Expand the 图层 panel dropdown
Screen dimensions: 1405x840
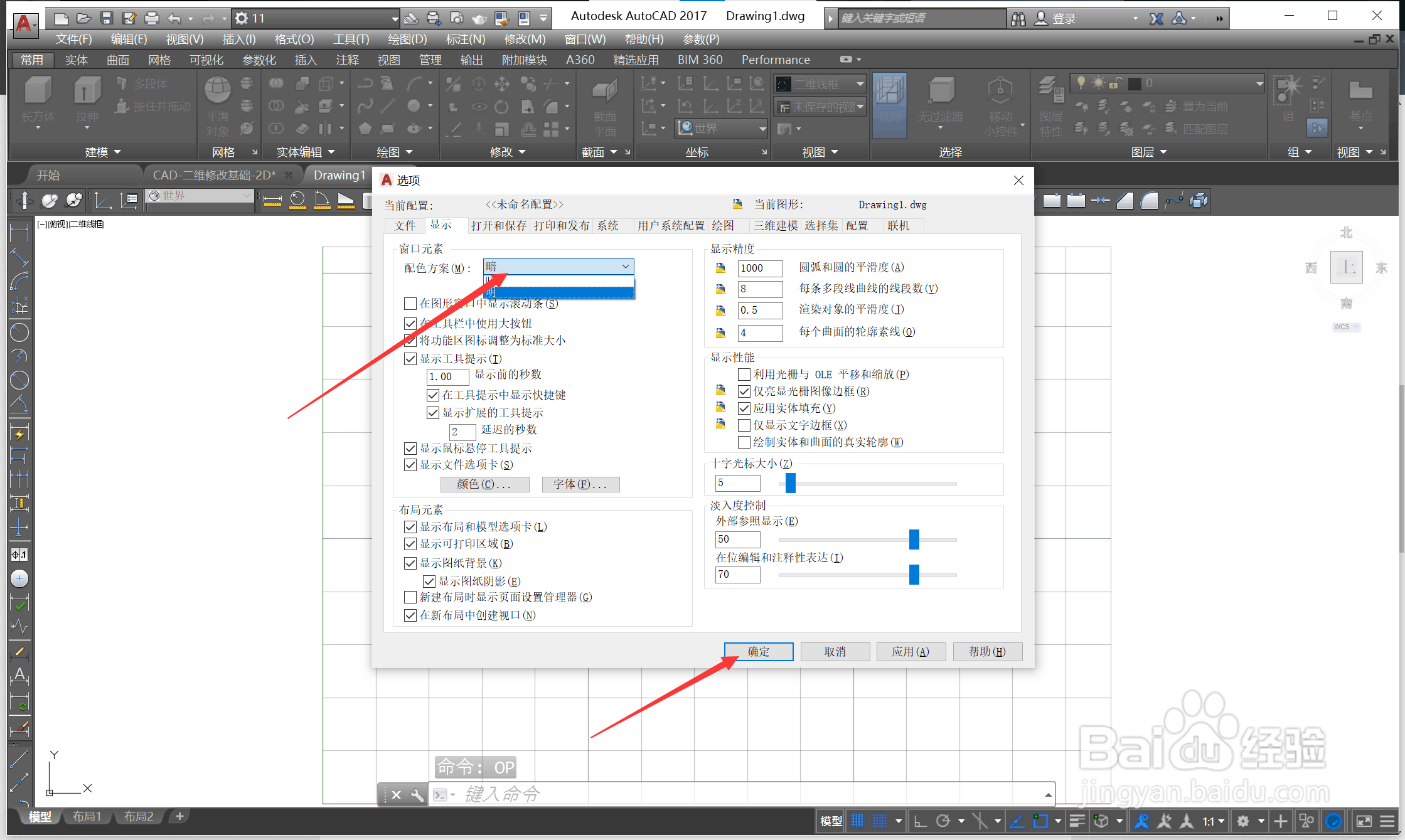(x=1149, y=152)
